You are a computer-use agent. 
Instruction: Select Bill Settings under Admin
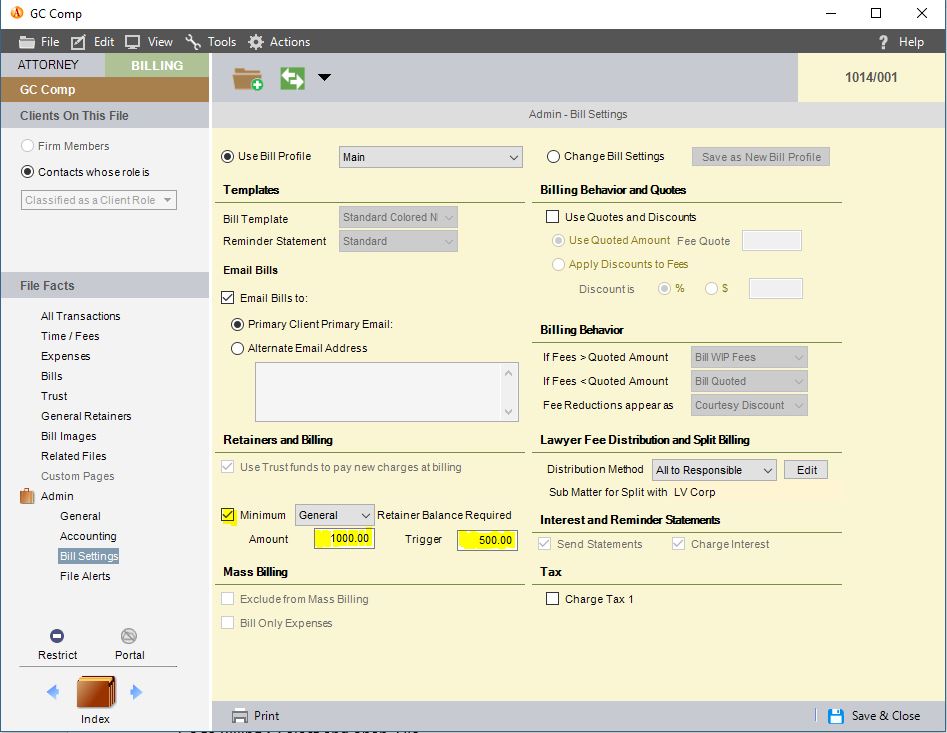89,555
